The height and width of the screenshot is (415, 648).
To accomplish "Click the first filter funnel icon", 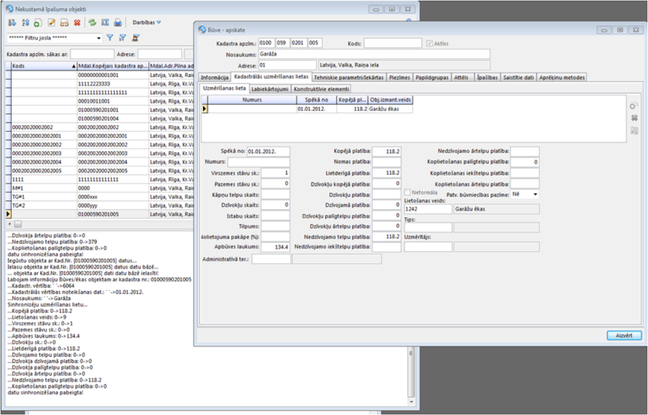I will (110, 38).
